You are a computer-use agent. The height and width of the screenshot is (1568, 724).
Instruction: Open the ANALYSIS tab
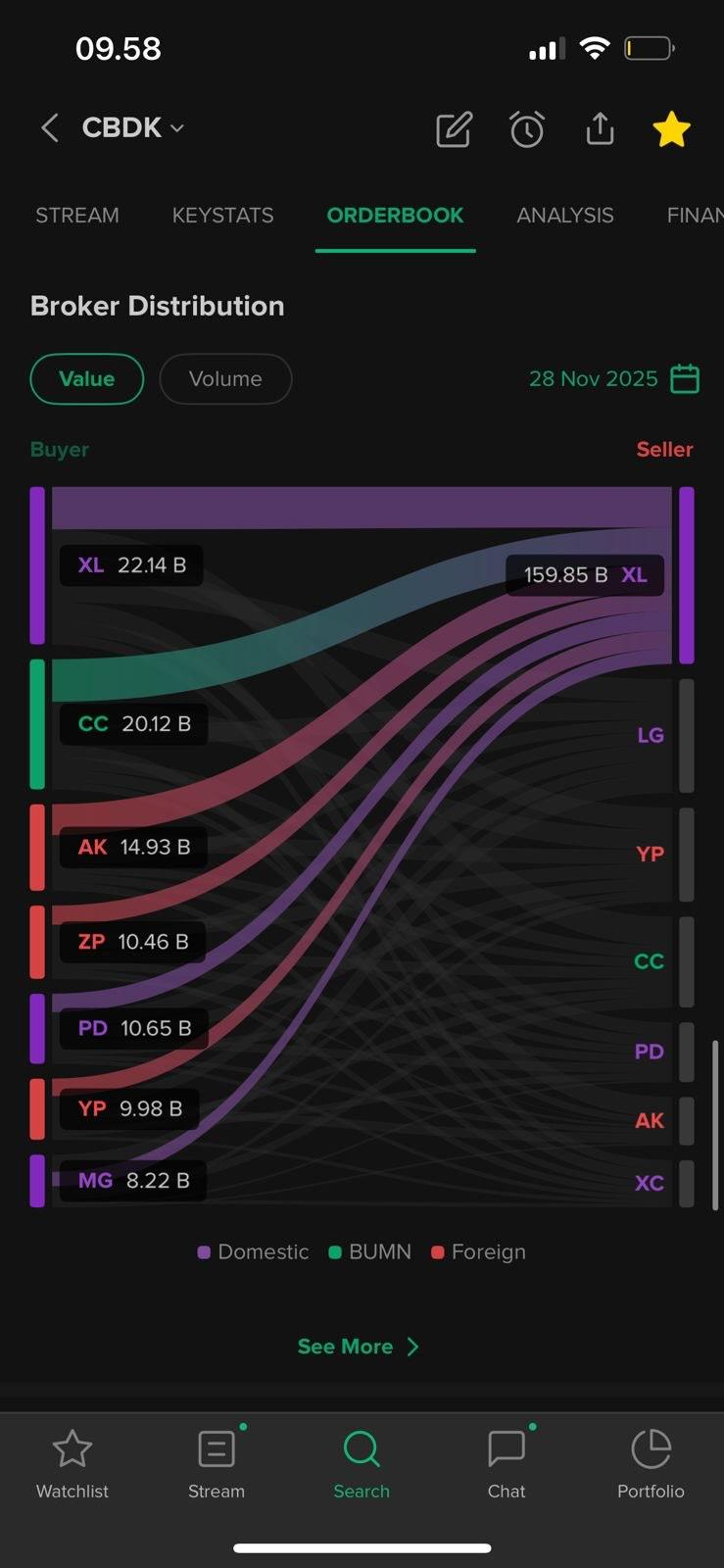[x=565, y=216]
